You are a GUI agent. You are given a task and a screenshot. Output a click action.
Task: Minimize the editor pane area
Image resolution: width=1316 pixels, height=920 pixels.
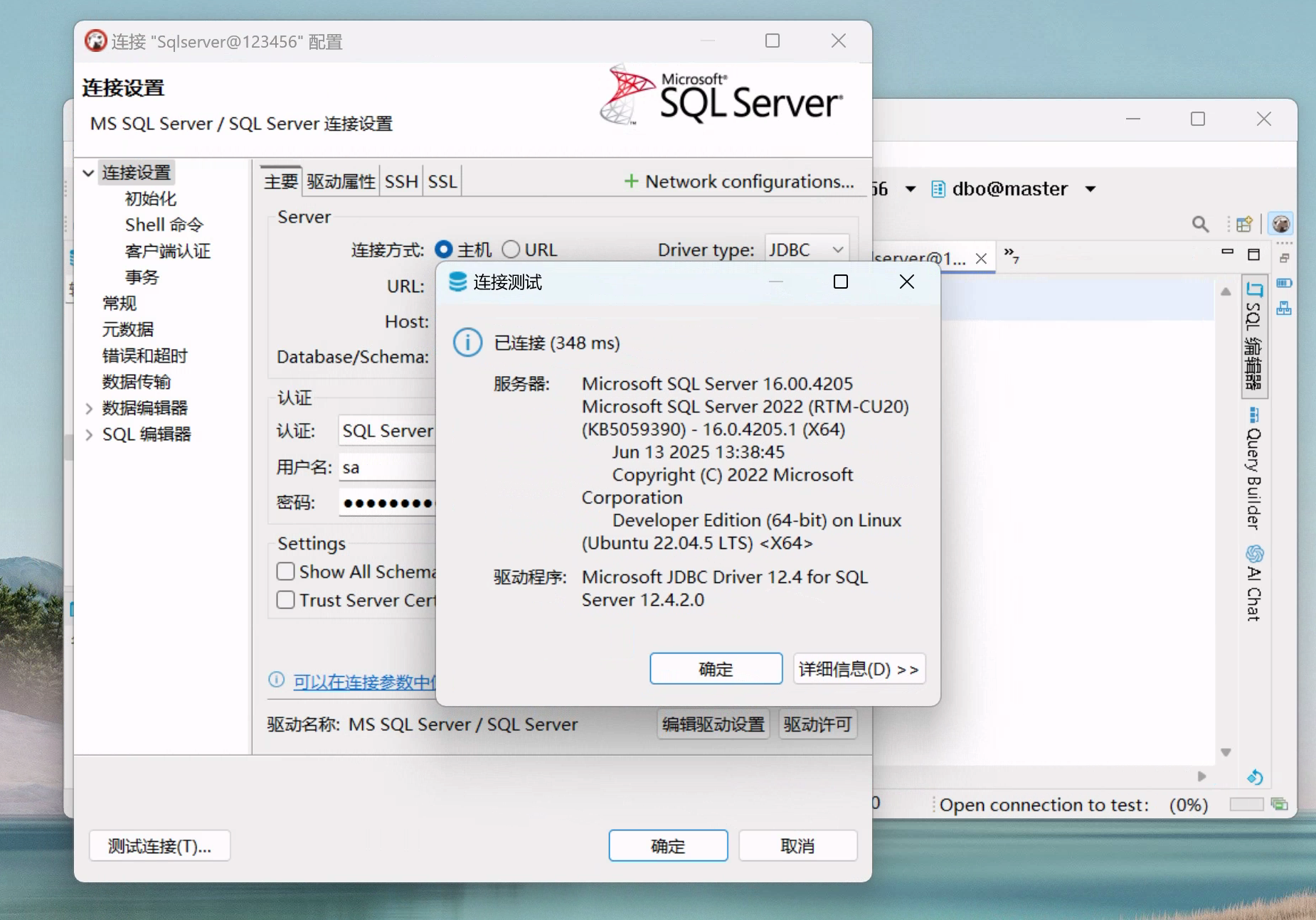[1227, 252]
